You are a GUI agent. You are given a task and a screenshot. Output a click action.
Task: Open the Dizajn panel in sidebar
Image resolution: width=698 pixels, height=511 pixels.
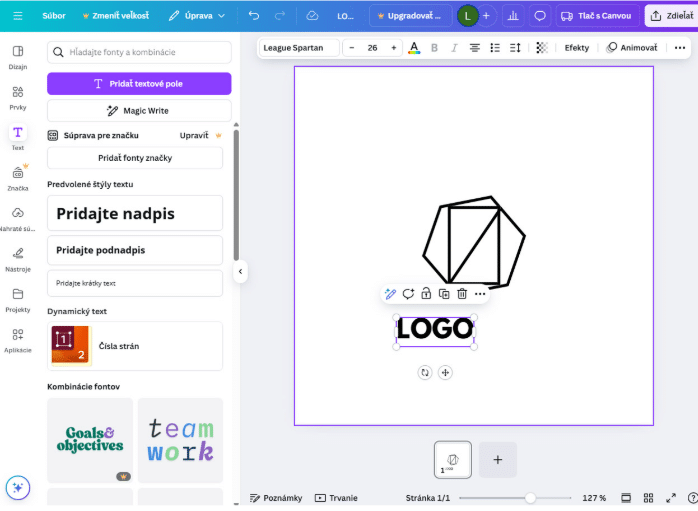(x=18, y=56)
